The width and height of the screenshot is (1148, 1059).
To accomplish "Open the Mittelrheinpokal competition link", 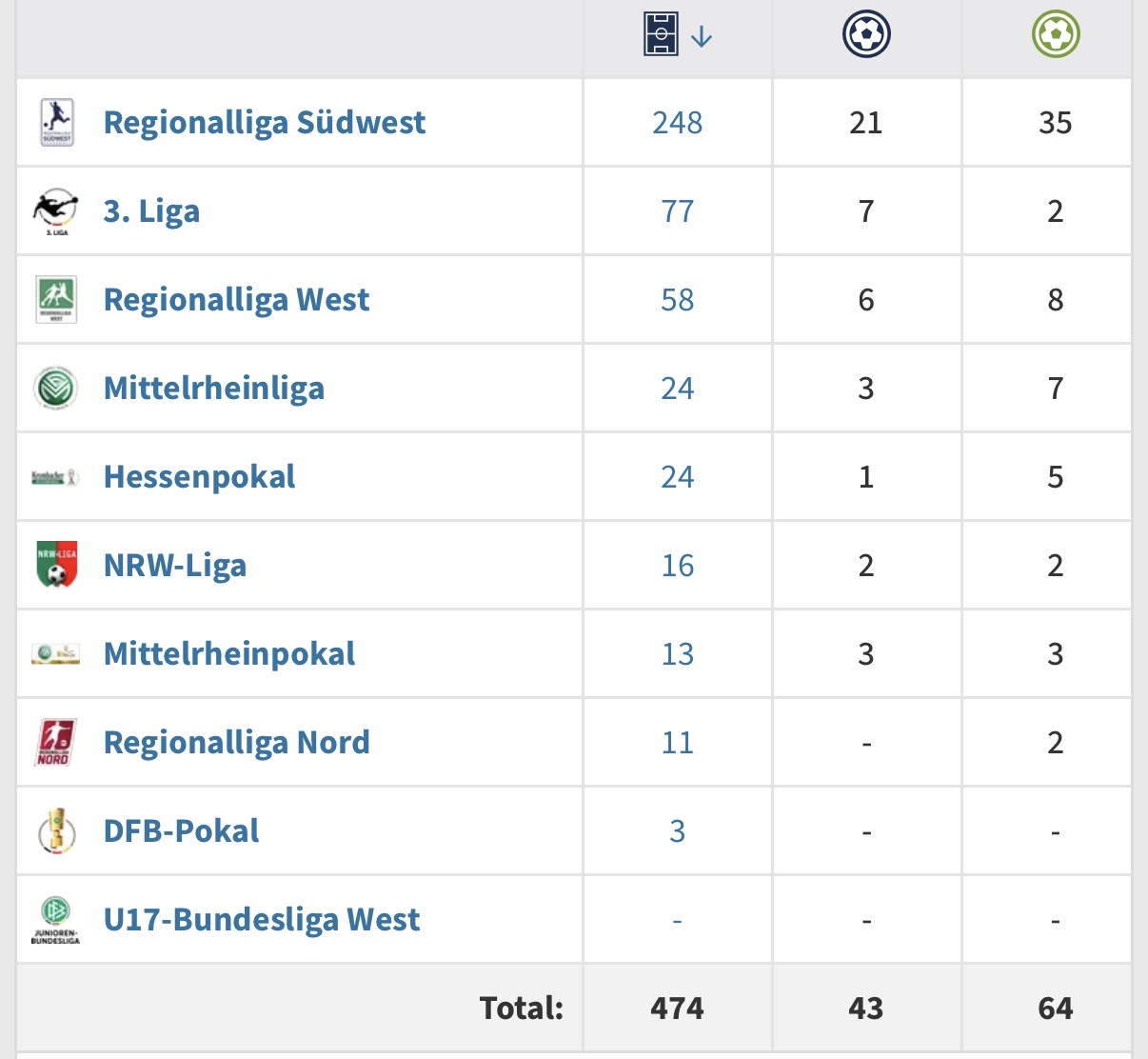I will (229, 654).
